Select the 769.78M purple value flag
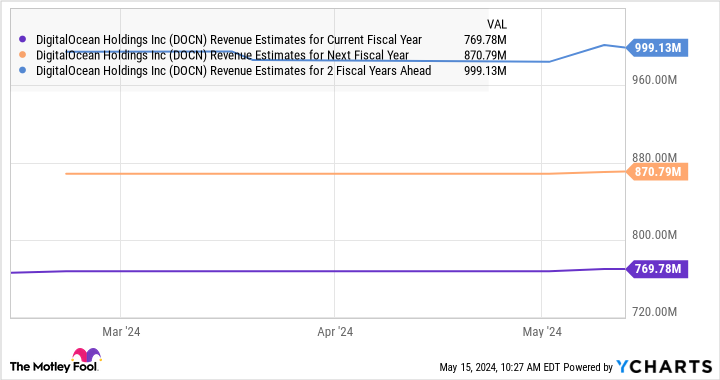Screen dimensions: 720x380 658,269
